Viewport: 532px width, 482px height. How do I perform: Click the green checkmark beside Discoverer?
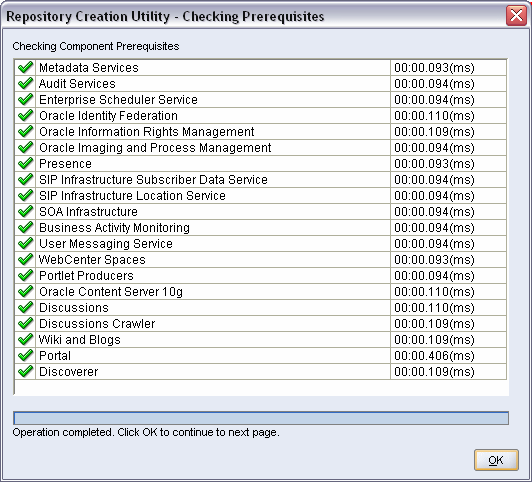pyautogui.click(x=25, y=371)
